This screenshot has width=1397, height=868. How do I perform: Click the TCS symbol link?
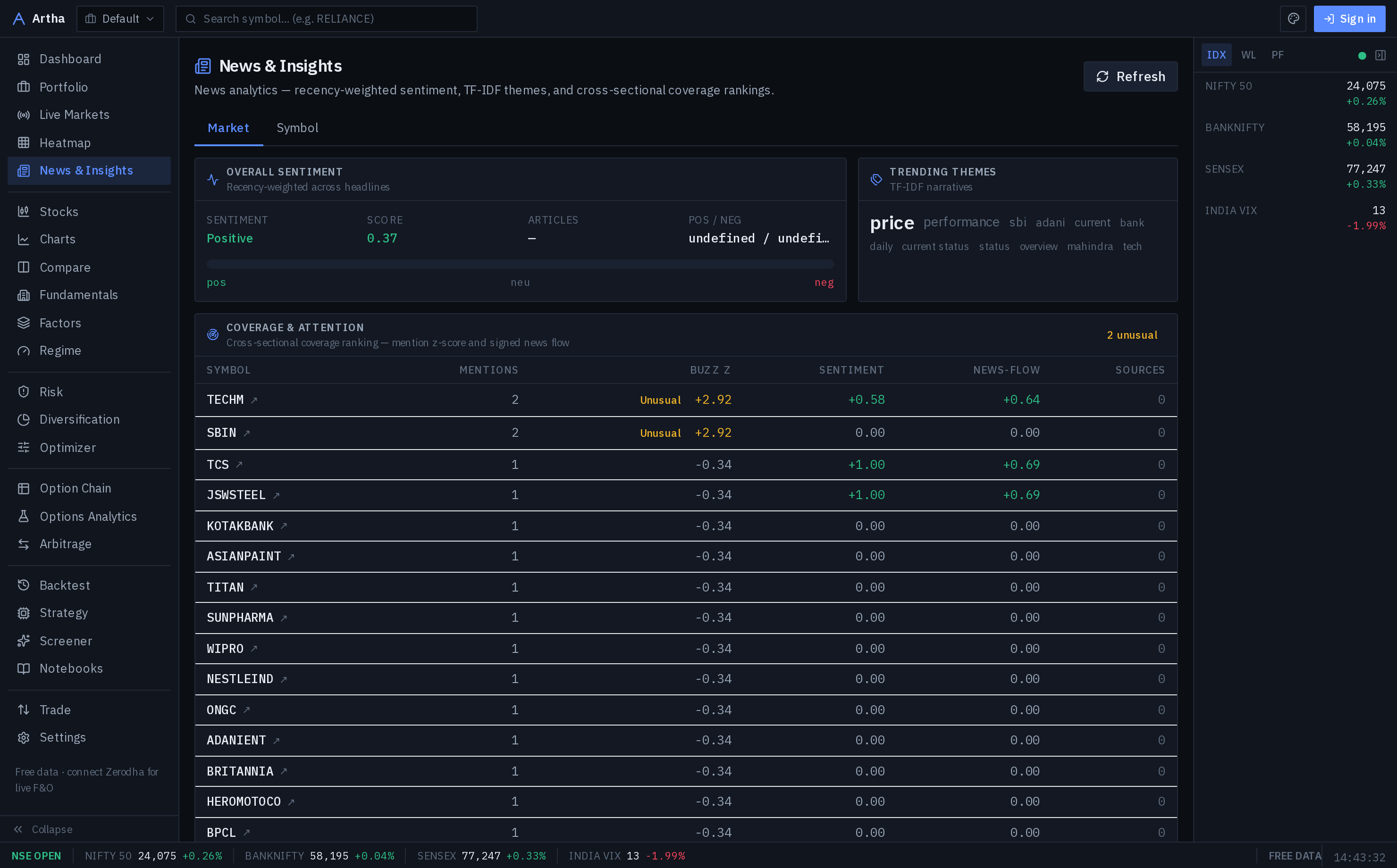(x=218, y=464)
